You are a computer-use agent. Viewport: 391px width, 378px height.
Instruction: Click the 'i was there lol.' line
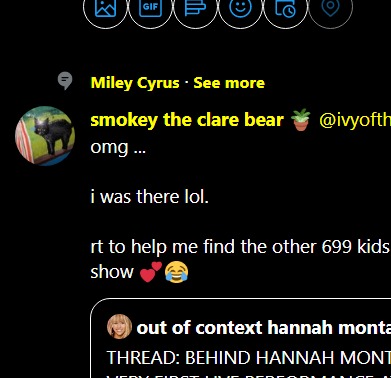pos(149,197)
